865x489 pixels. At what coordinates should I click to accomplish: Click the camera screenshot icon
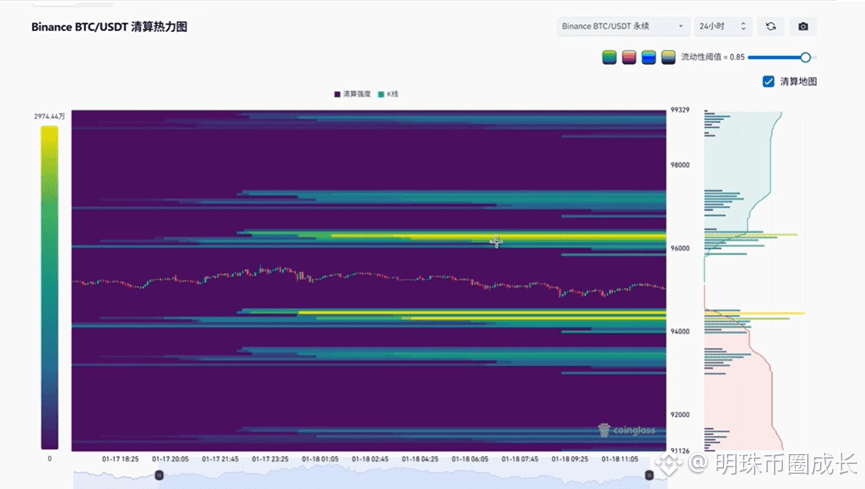[x=803, y=26]
